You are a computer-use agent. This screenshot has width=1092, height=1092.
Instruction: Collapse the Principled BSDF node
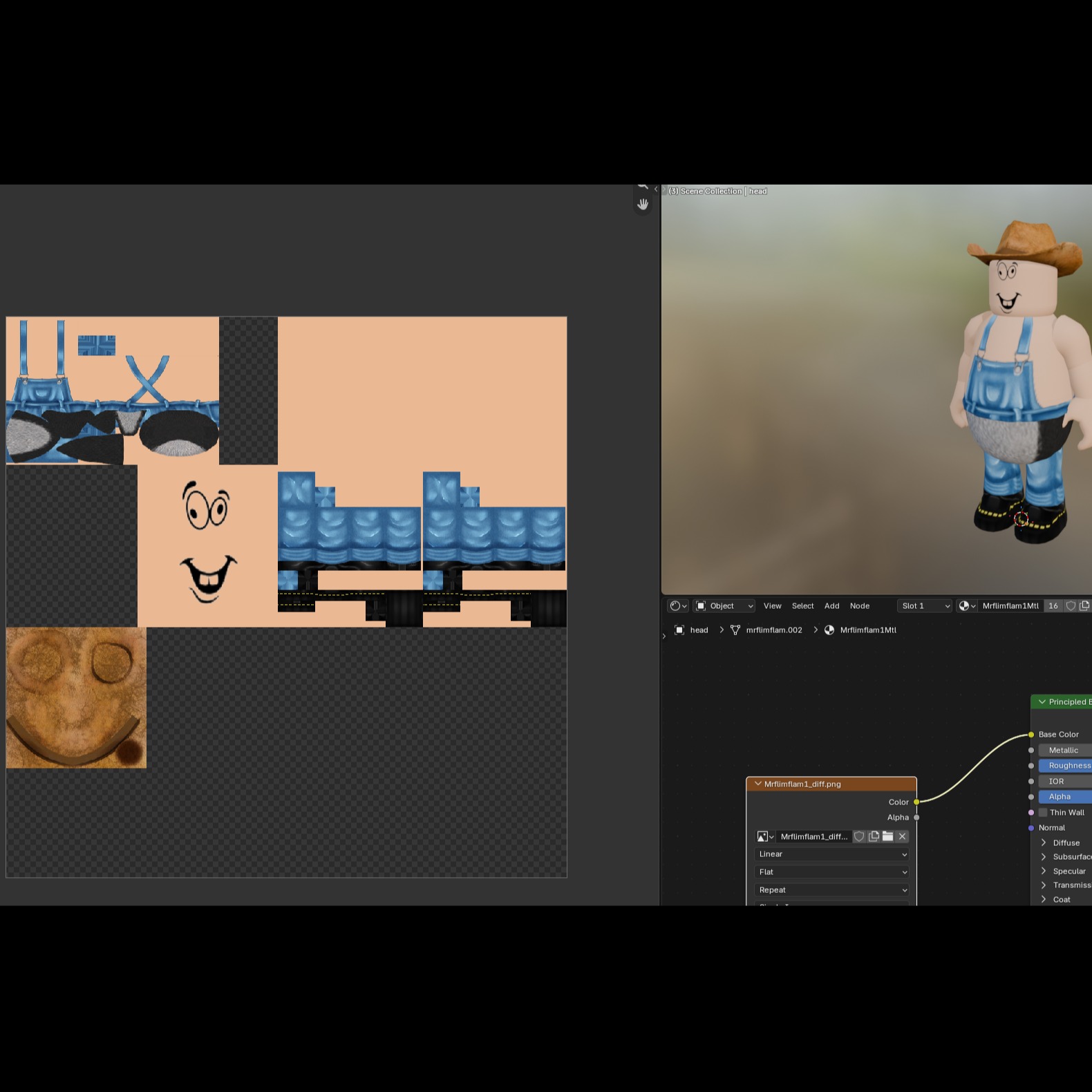click(x=1042, y=702)
